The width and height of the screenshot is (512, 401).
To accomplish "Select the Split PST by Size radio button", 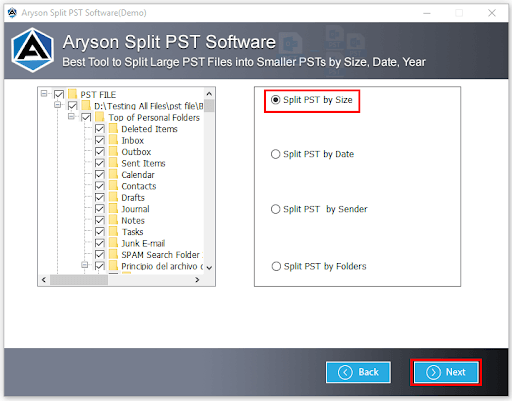I will pyautogui.click(x=275, y=100).
